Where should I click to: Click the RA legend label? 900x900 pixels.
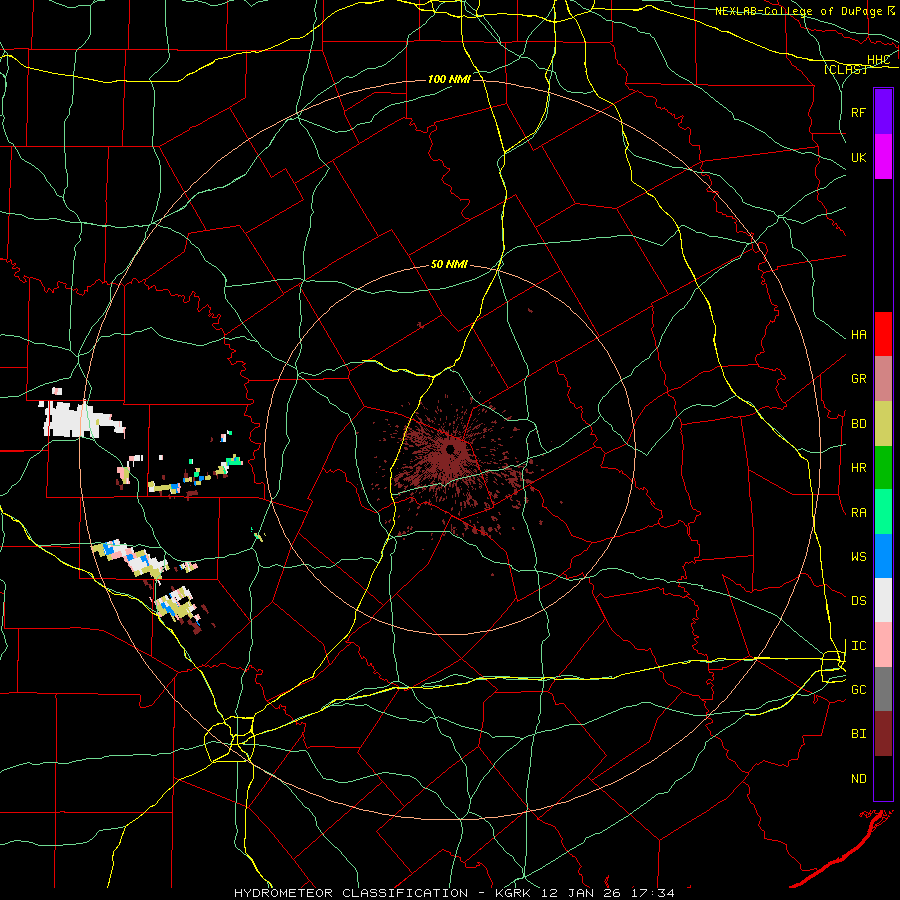click(858, 513)
